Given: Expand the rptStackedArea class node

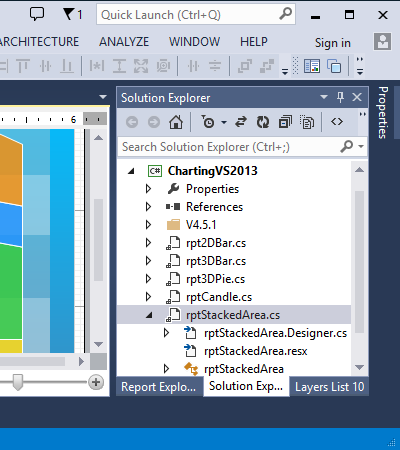Looking at the screenshot, I should click(166, 369).
